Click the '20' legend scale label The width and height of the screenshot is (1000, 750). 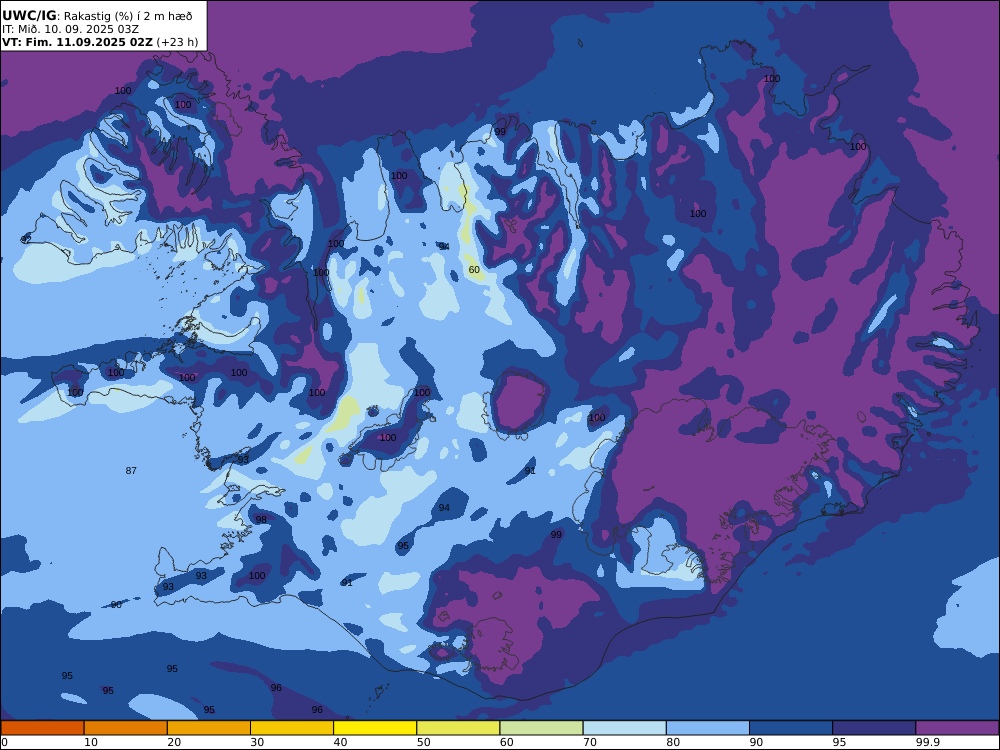[x=174, y=742]
